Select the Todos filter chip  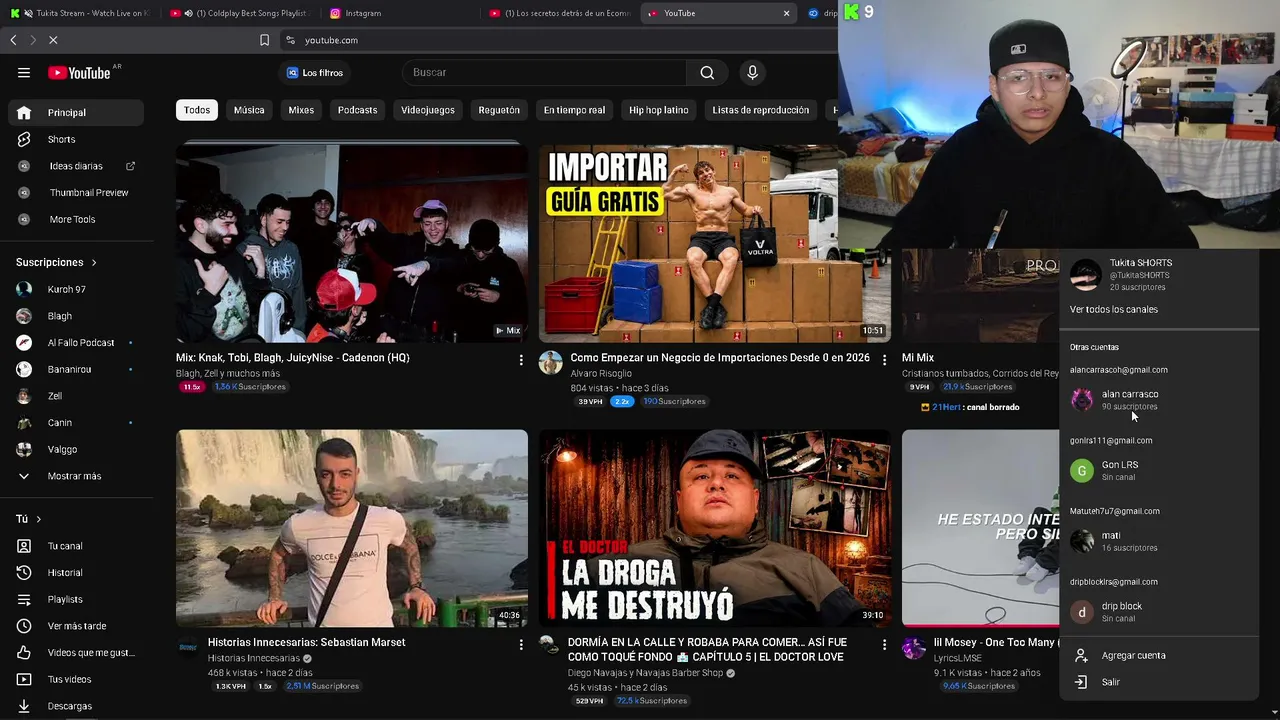(x=197, y=110)
